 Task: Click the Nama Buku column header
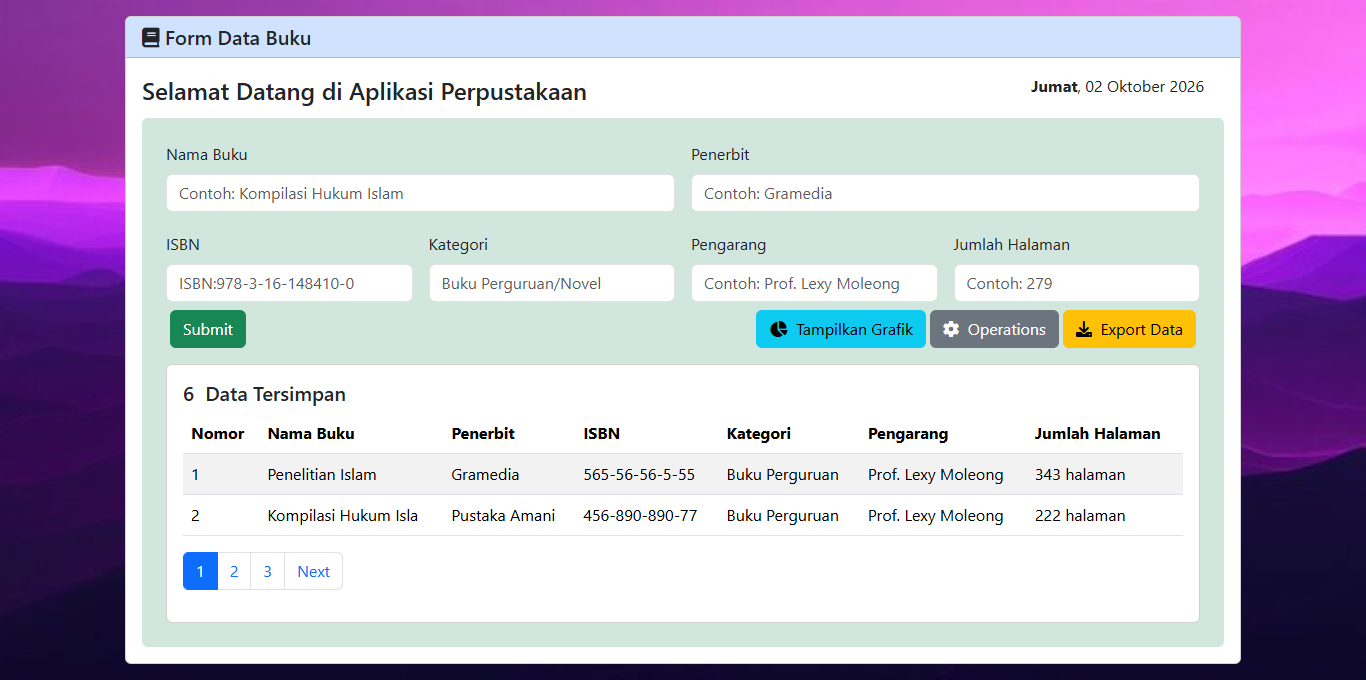311,433
